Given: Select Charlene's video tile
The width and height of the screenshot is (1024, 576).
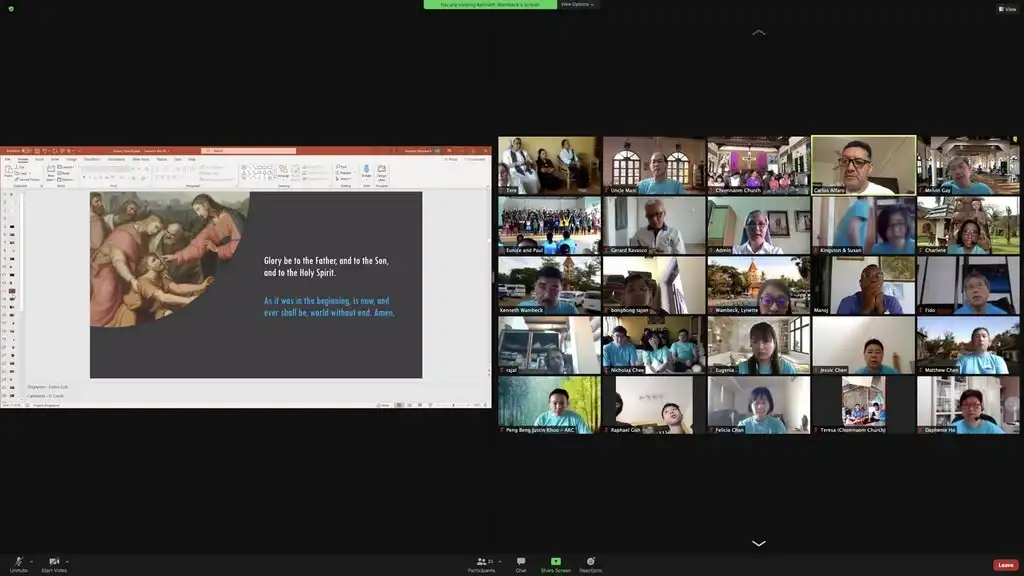Looking at the screenshot, I should (x=968, y=225).
